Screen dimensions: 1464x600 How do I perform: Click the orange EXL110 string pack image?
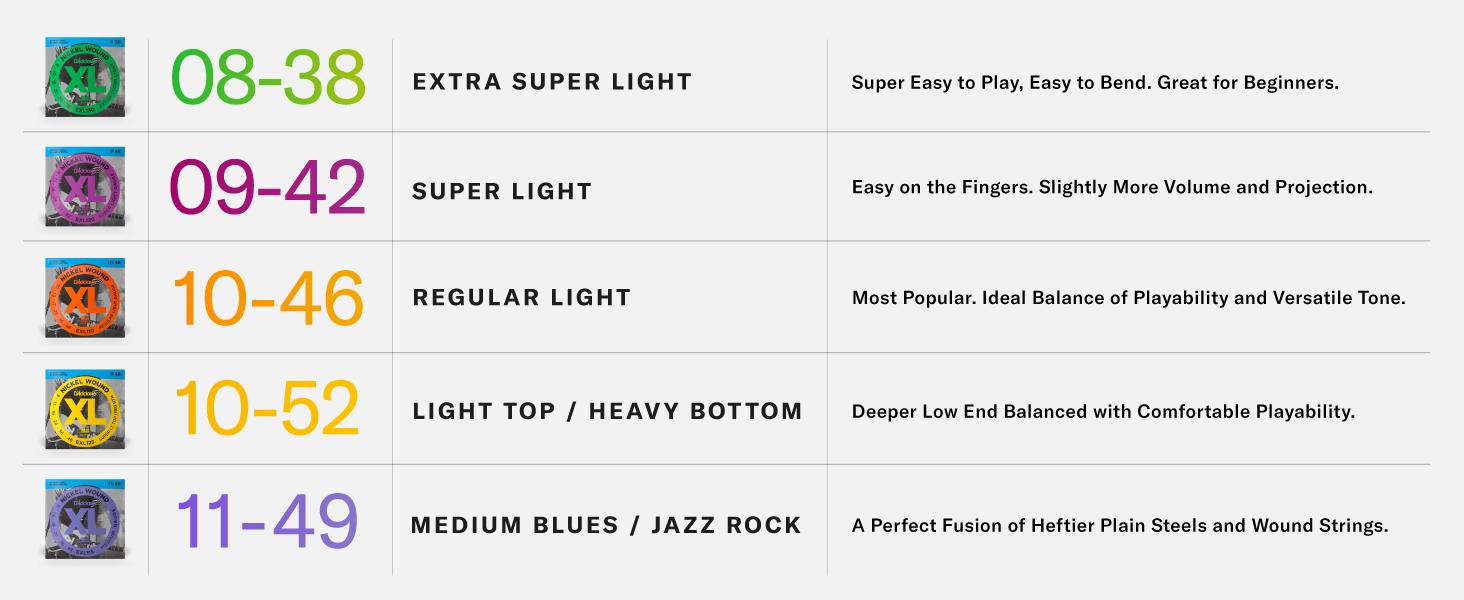point(85,297)
